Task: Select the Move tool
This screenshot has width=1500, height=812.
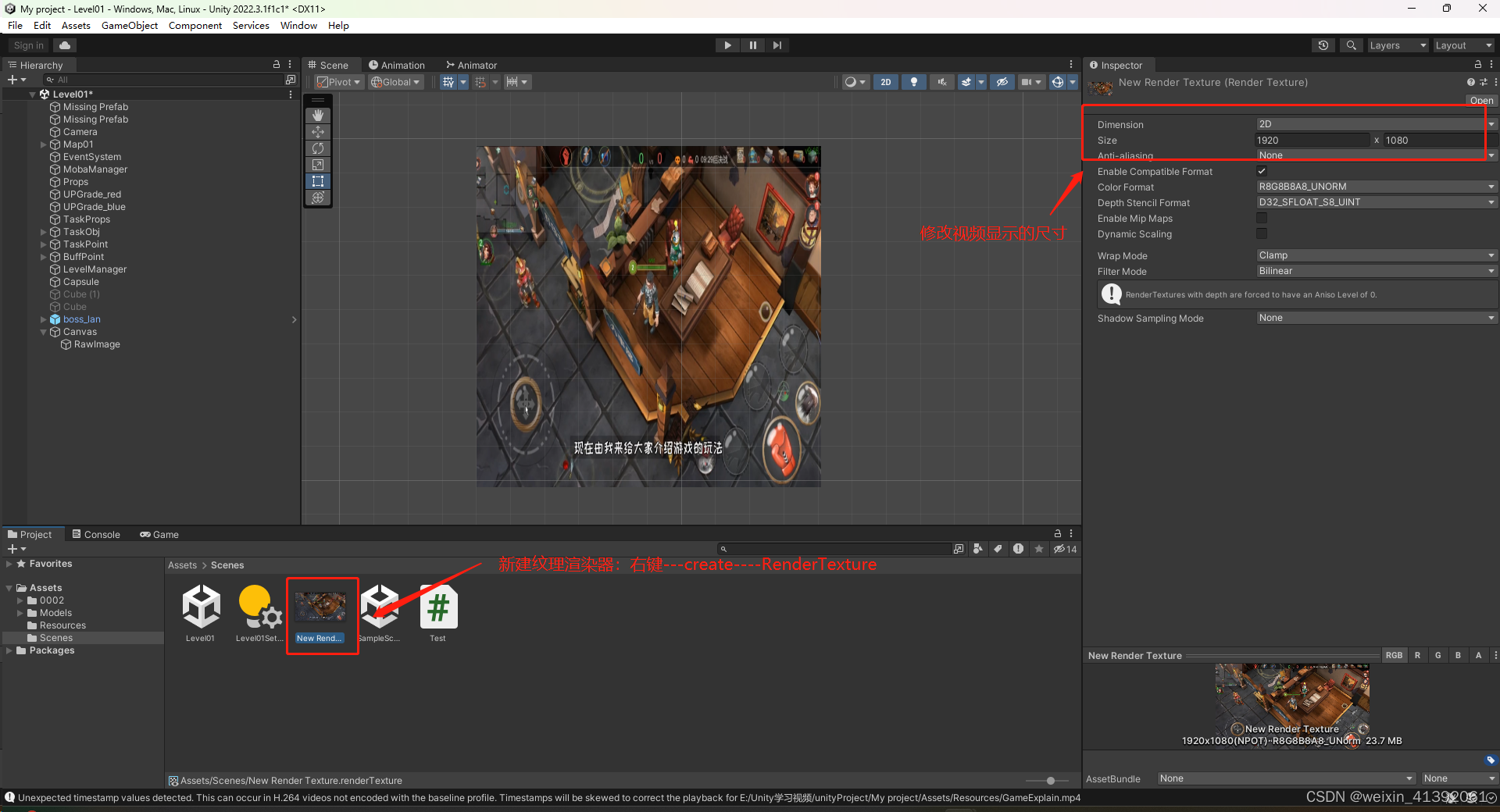Action: coord(318,131)
